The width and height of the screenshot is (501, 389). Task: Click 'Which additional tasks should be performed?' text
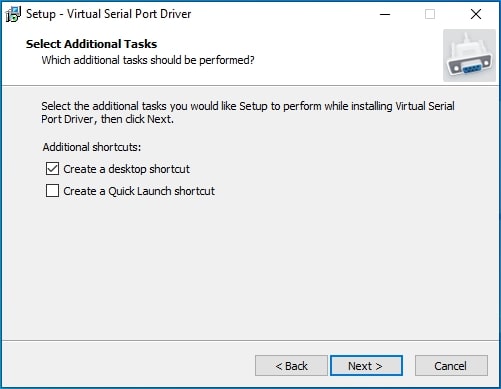(148, 60)
